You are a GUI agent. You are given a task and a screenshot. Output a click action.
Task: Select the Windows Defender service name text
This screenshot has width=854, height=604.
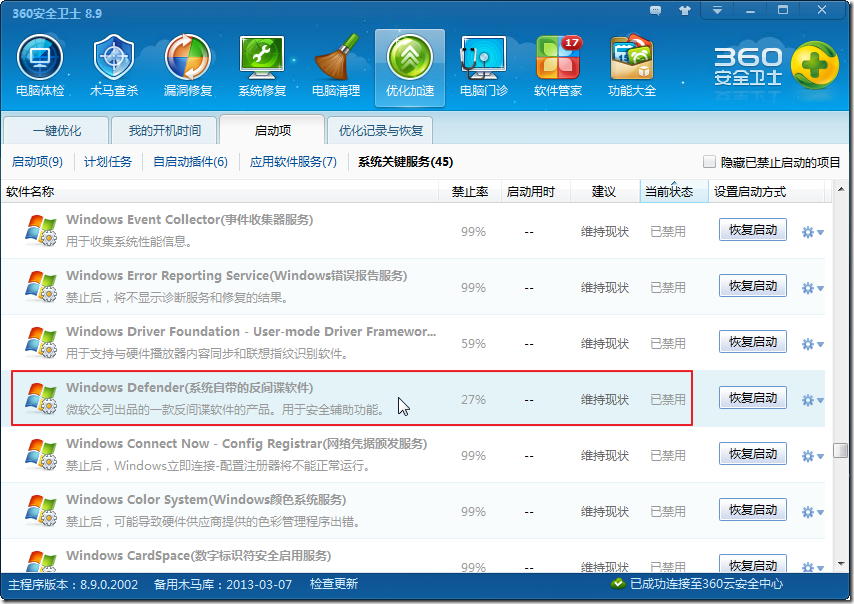(190, 388)
